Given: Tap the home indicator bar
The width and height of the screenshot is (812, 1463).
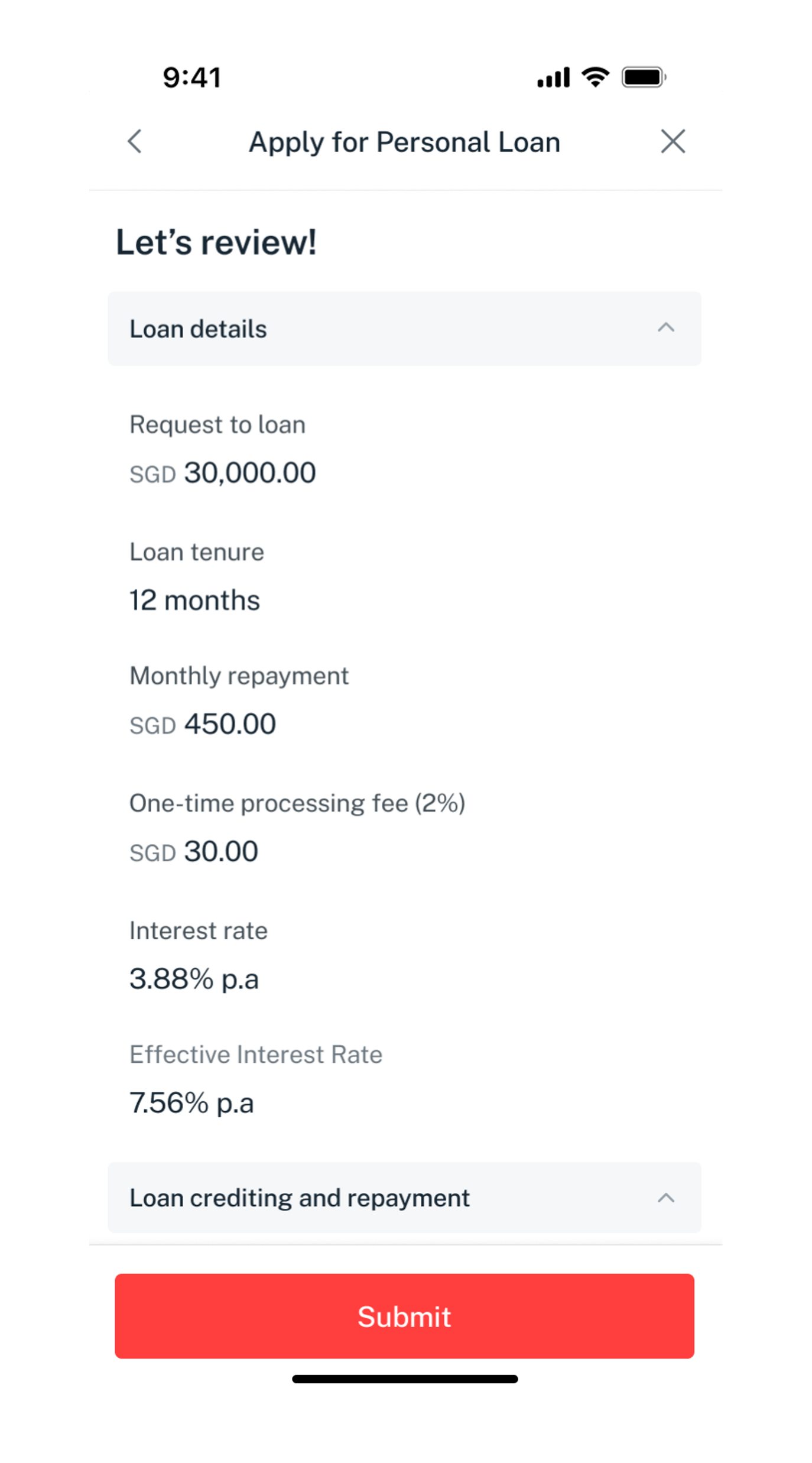Looking at the screenshot, I should point(405,1379).
